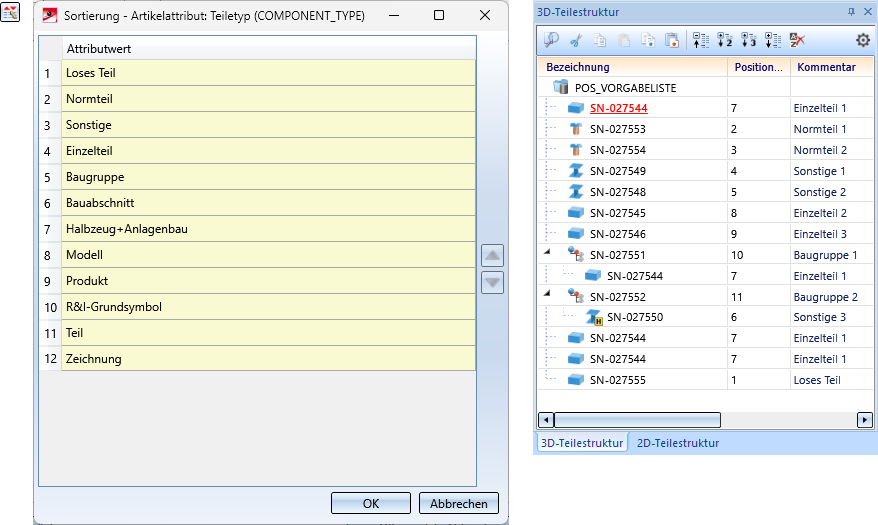This screenshot has height=525, width=878.
Task: Click the application icon at top left
Action: (x=10, y=12)
